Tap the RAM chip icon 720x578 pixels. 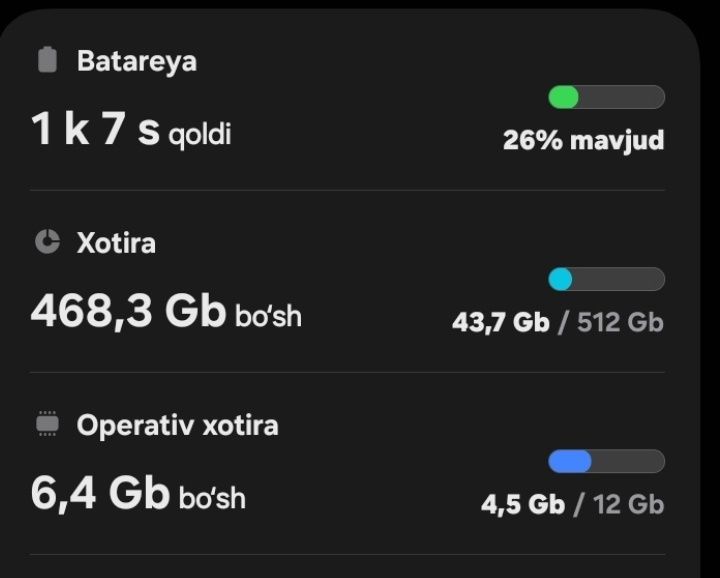coord(47,425)
